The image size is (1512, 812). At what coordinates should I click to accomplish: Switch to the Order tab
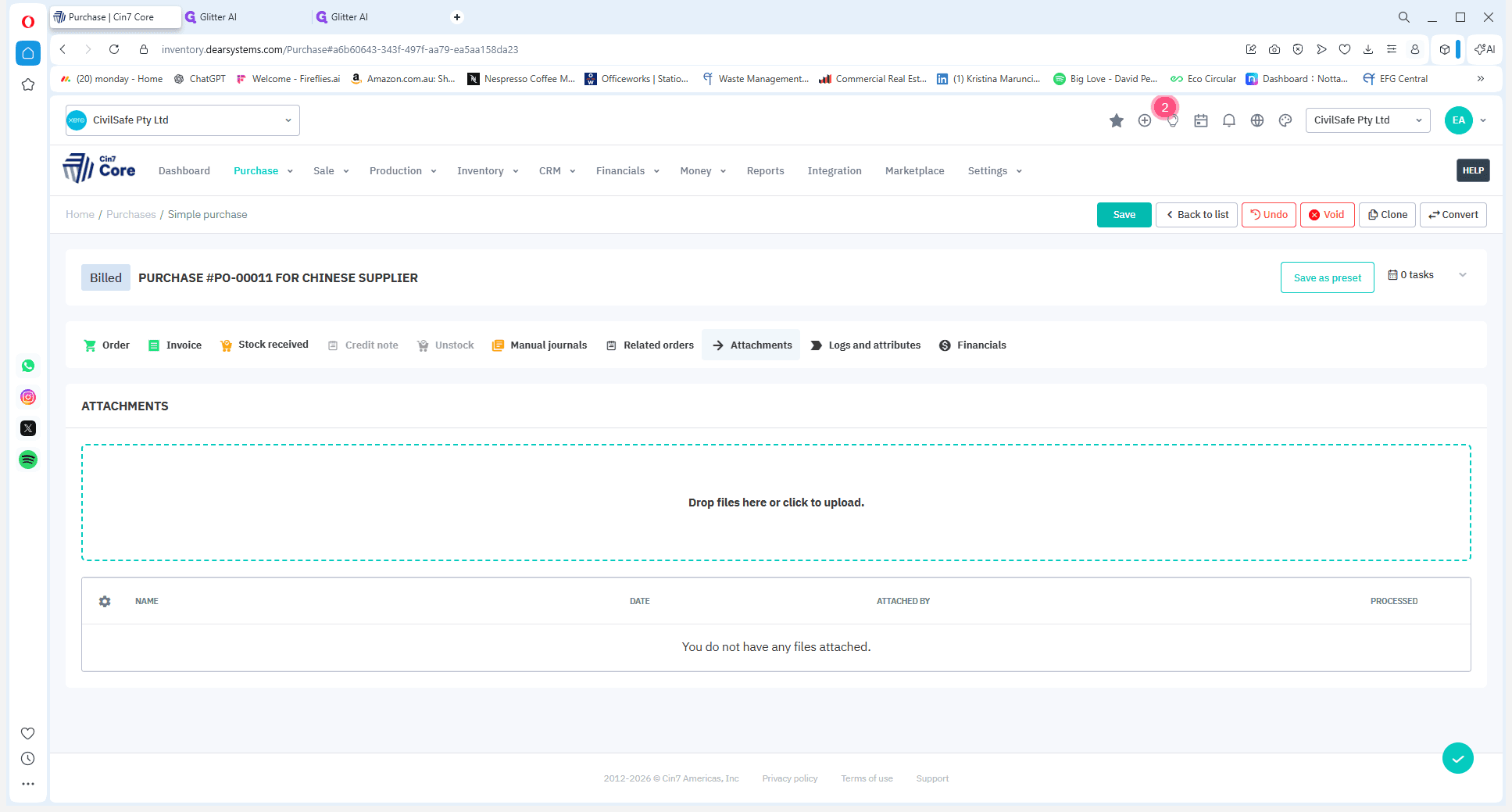click(x=107, y=345)
